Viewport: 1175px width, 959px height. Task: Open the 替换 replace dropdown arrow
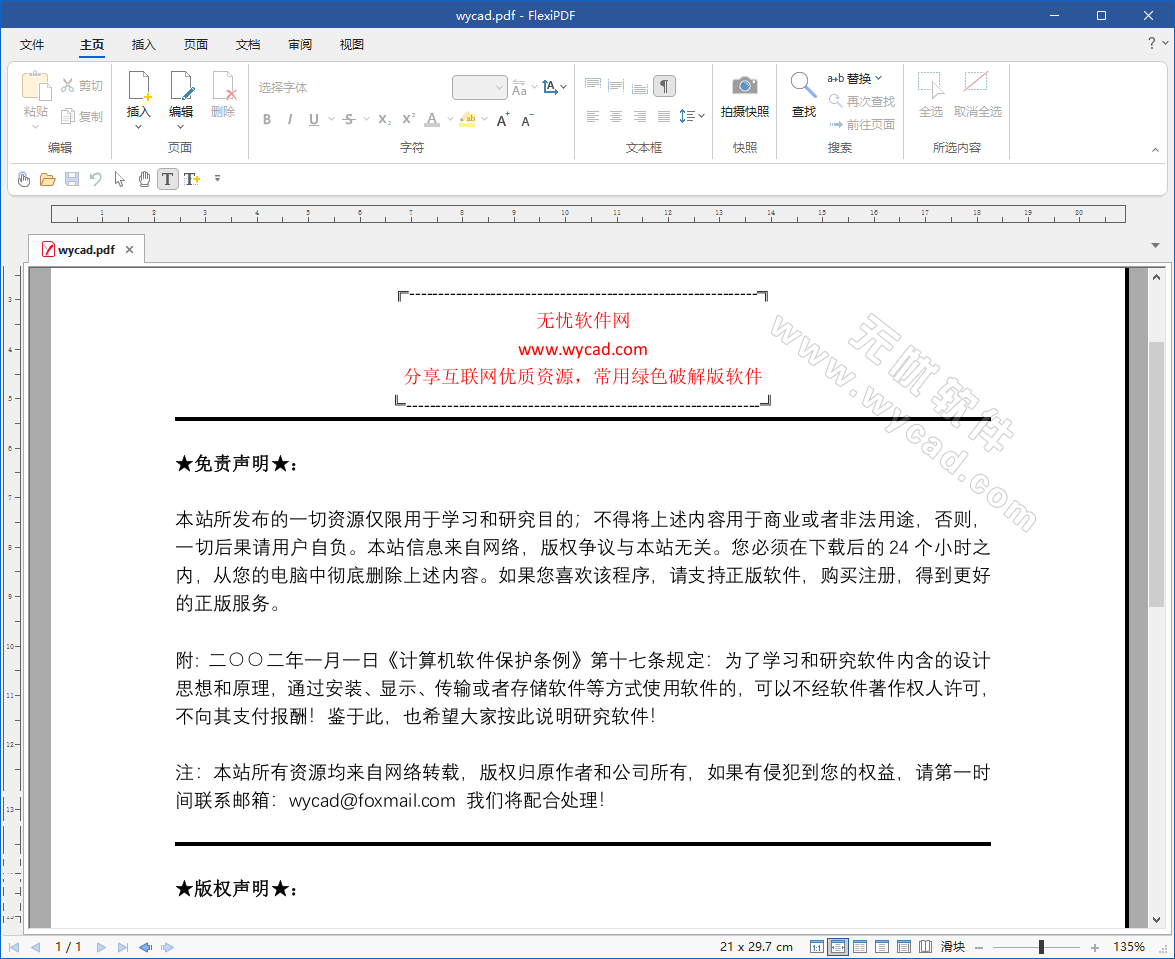[880, 77]
